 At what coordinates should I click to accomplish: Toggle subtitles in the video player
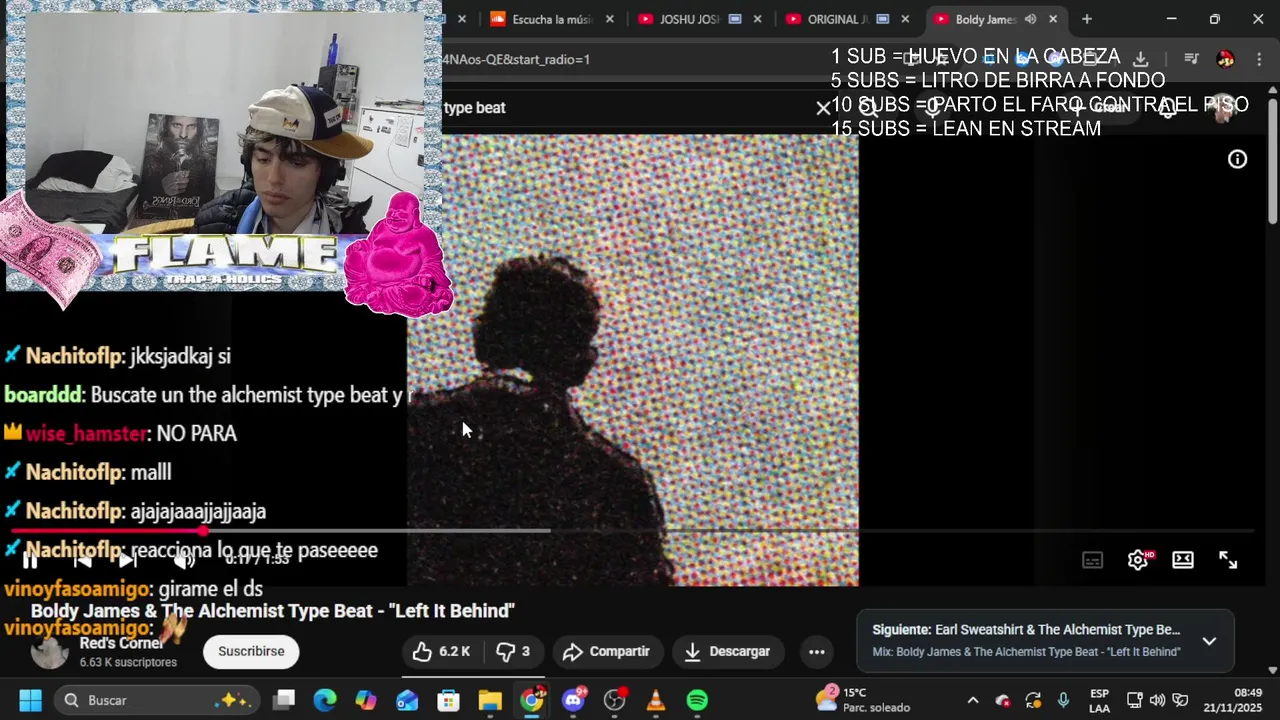1092,560
